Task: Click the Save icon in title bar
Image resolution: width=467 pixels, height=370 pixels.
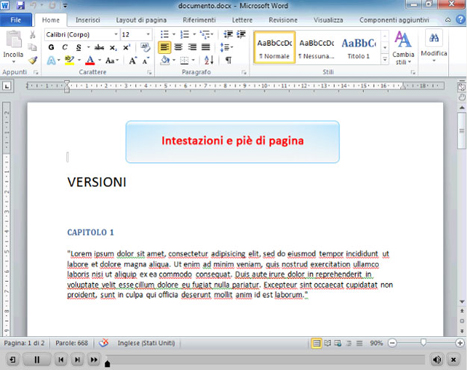Action: click(21, 5)
